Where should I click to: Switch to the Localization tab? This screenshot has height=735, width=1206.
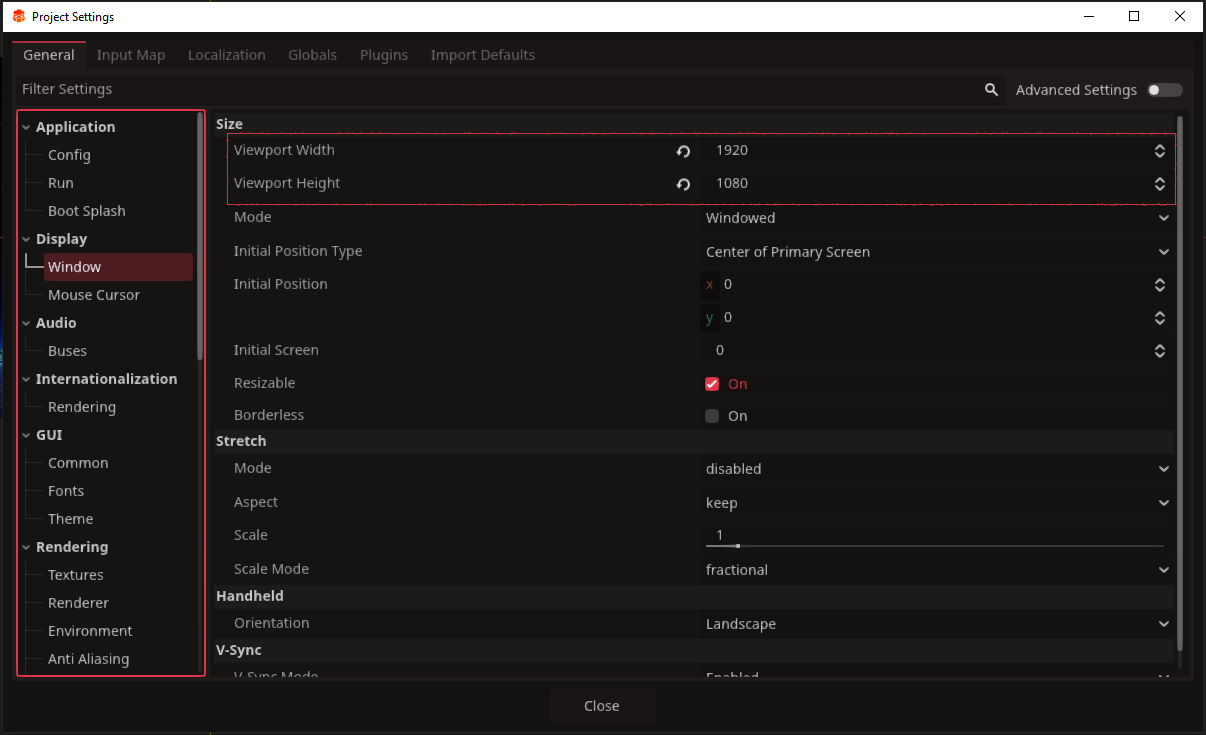pos(227,55)
